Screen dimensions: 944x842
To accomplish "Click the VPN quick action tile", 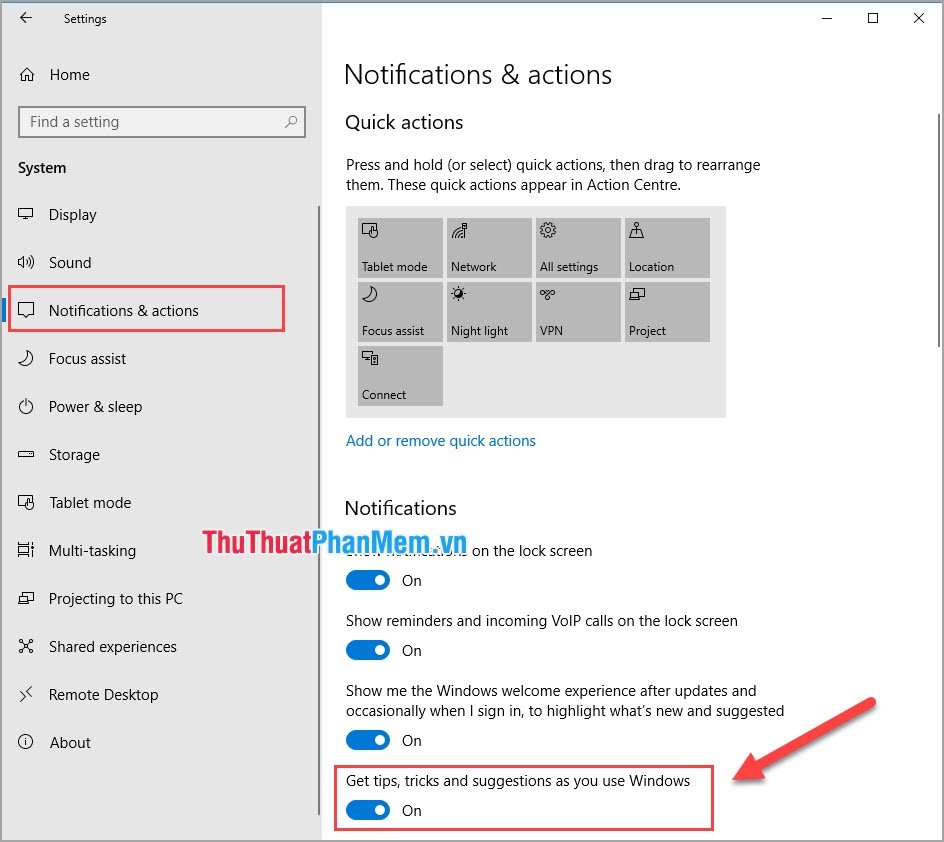I will tap(577, 312).
